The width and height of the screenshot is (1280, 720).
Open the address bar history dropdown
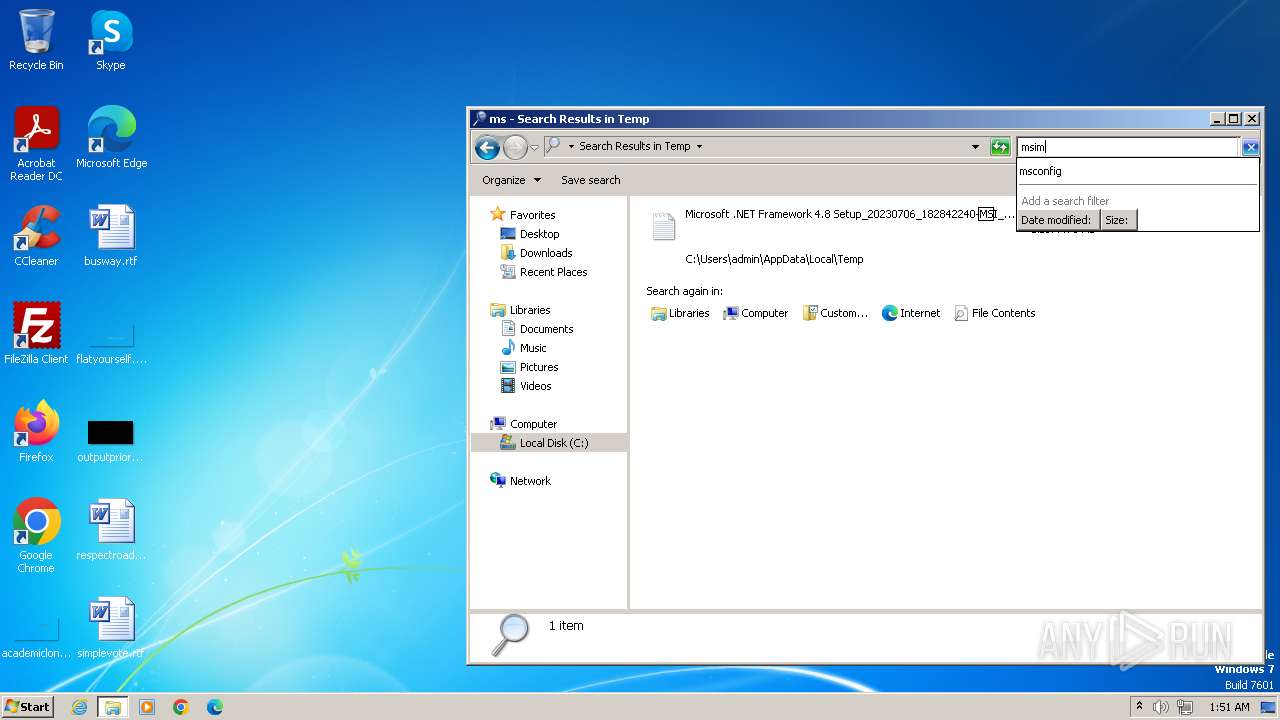tap(975, 147)
